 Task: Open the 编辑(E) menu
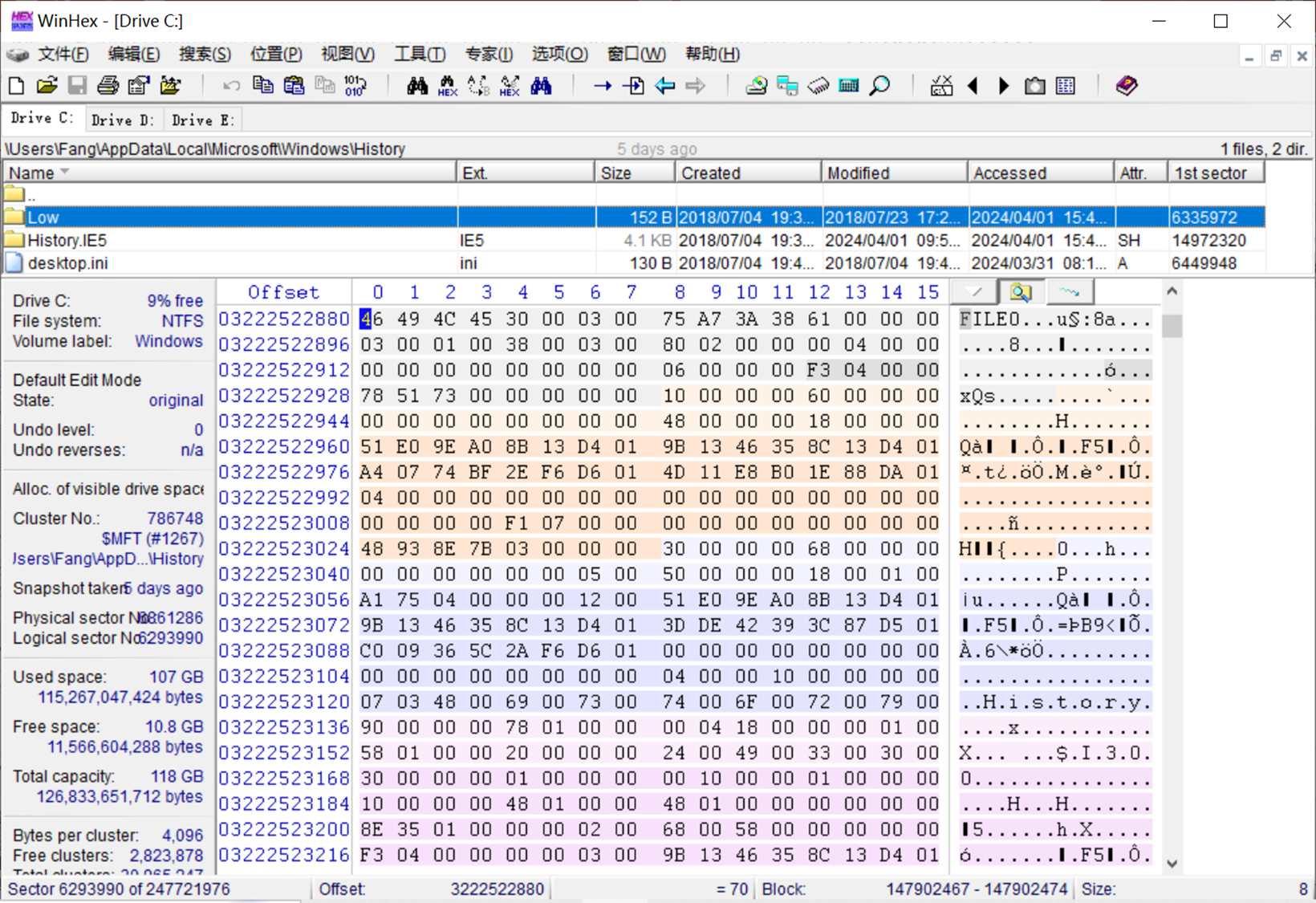click(134, 54)
